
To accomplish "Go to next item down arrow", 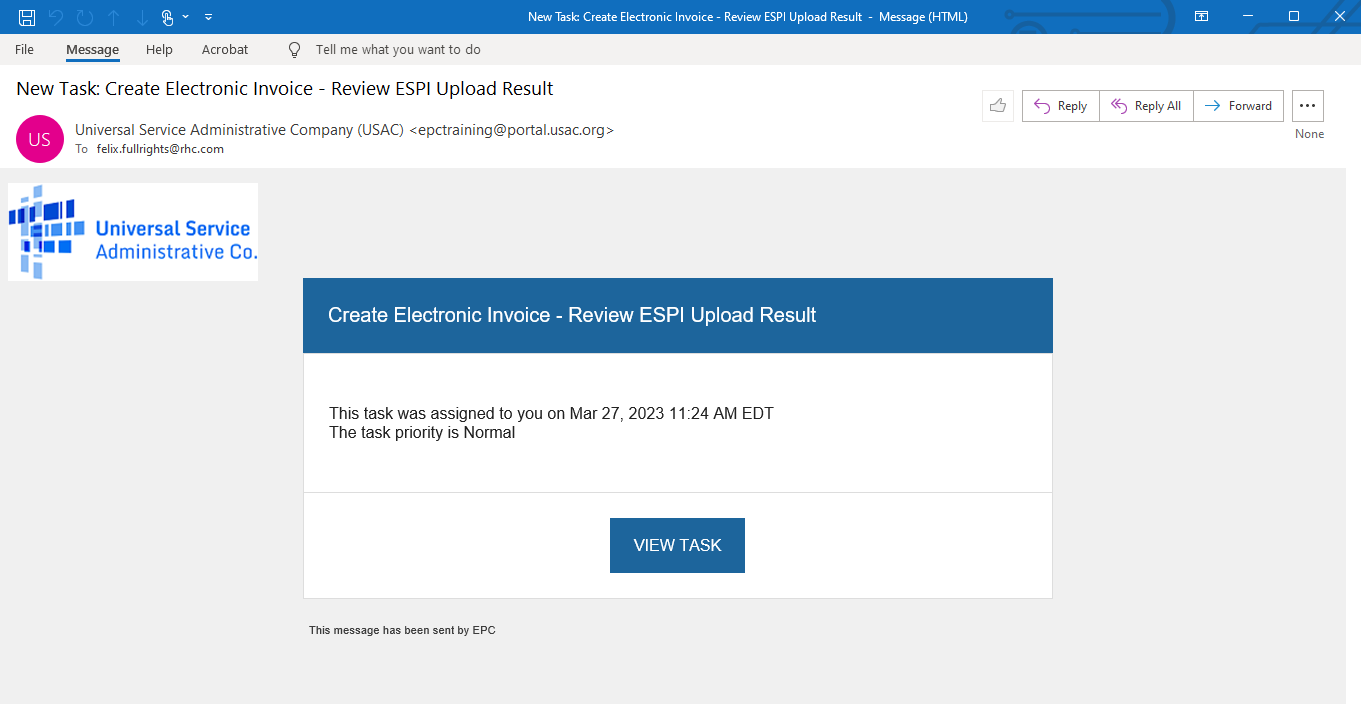I will [x=141, y=17].
